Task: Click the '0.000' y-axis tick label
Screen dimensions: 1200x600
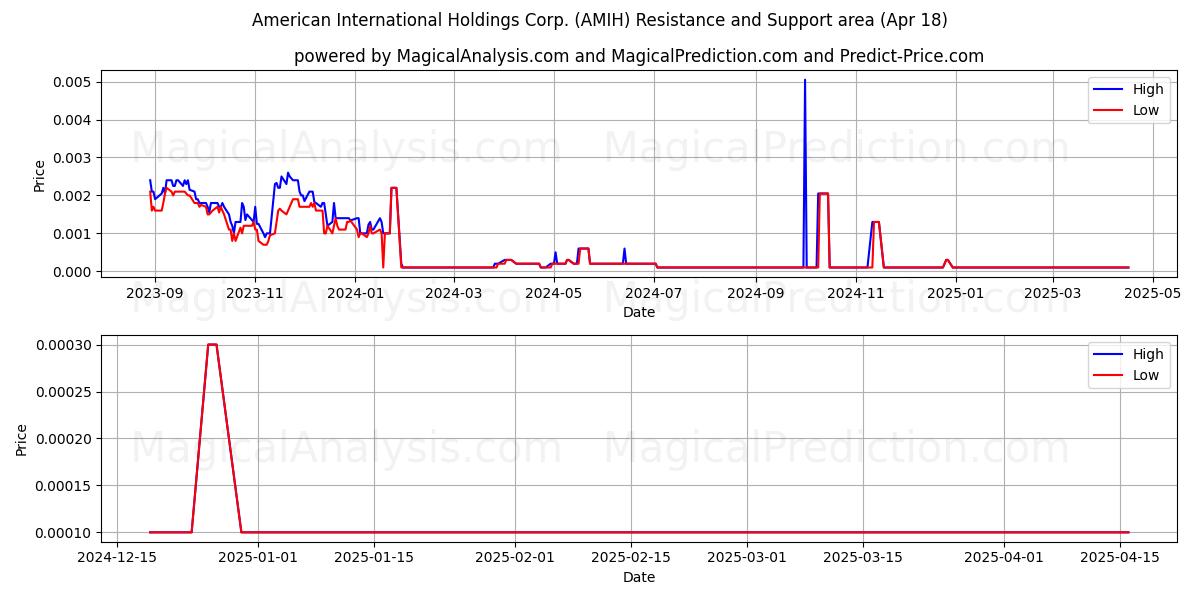Action: (x=73, y=272)
